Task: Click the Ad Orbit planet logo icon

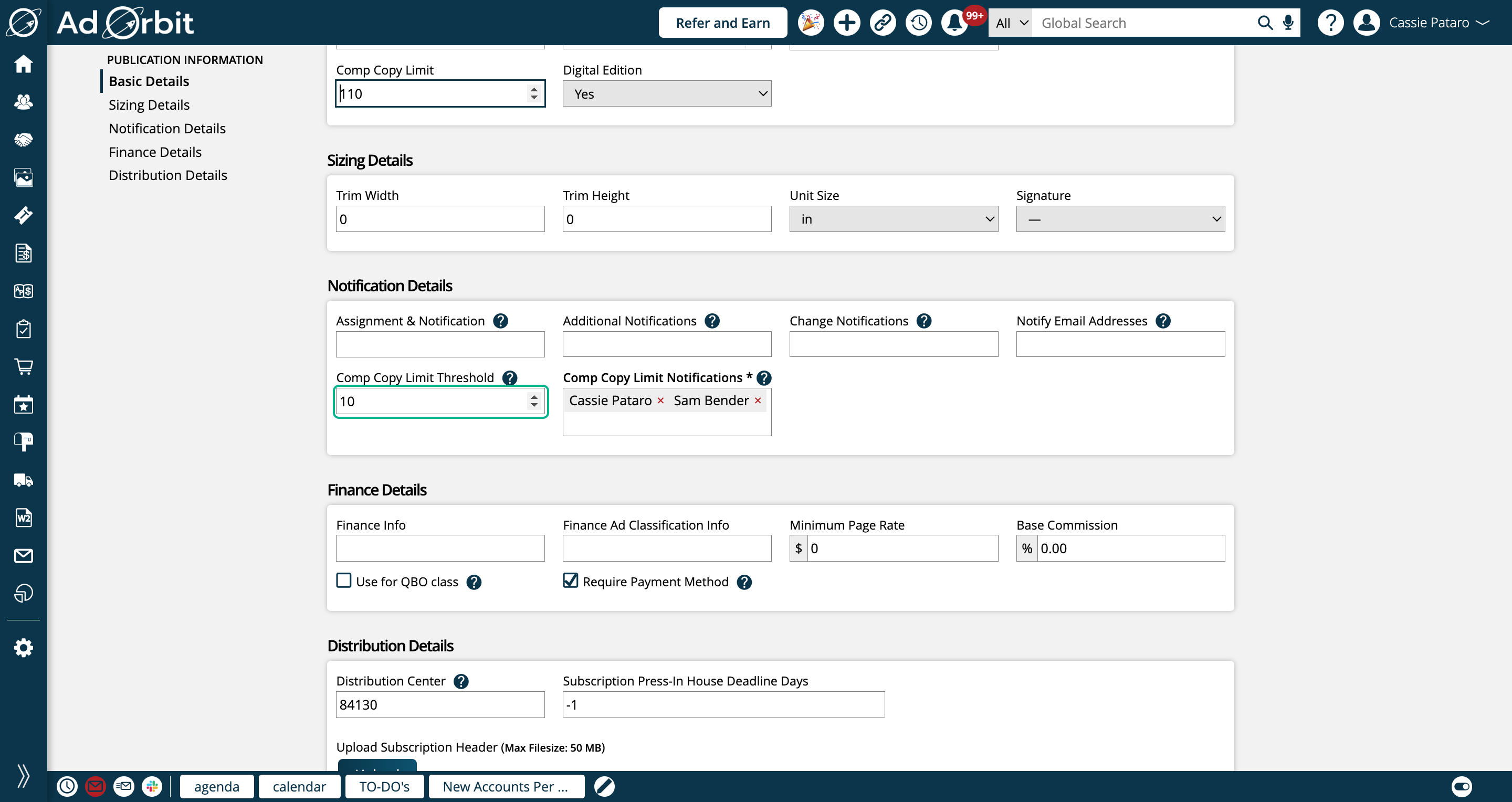Action: [x=24, y=22]
